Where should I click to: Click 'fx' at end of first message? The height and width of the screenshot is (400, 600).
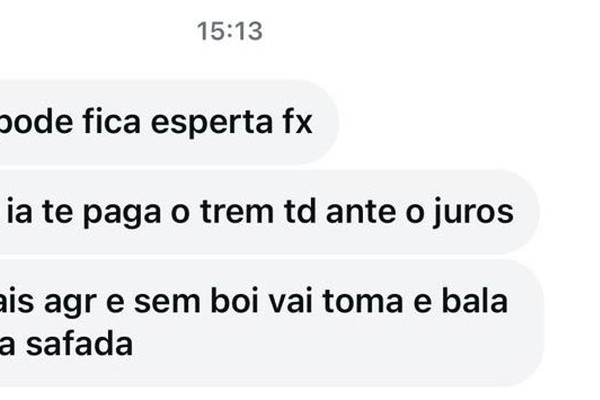[298, 121]
